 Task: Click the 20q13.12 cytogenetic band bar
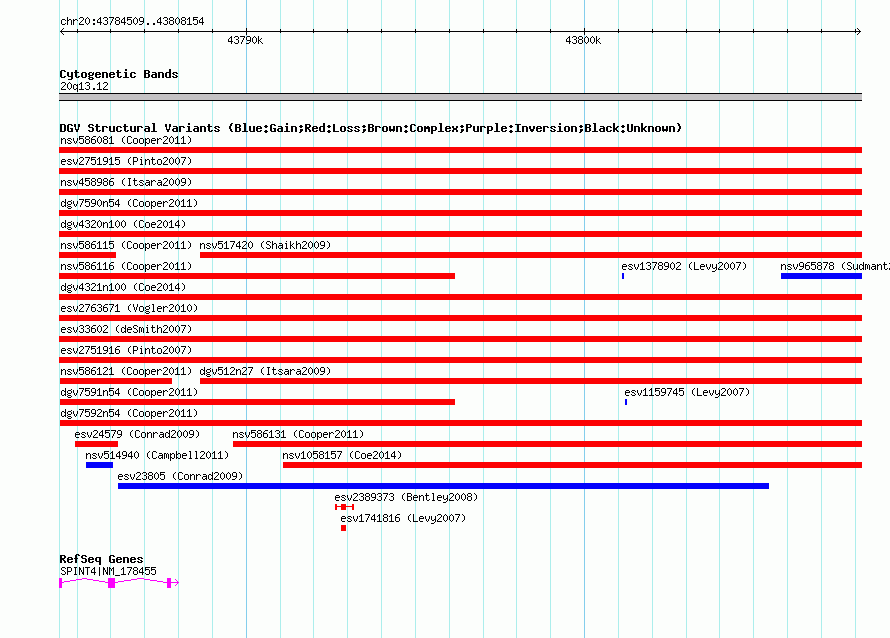[x=460, y=97]
